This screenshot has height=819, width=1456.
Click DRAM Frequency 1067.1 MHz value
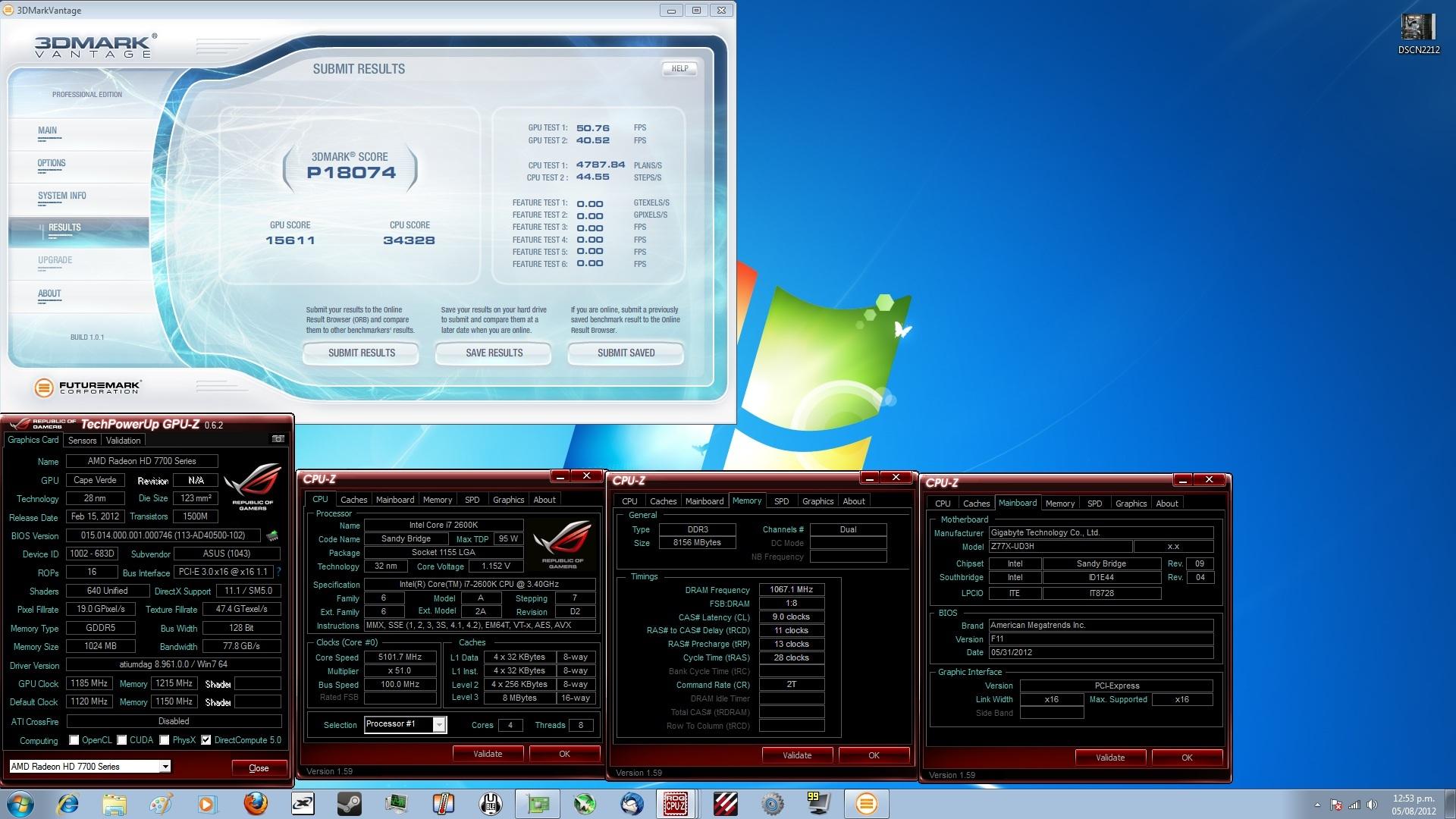792,589
